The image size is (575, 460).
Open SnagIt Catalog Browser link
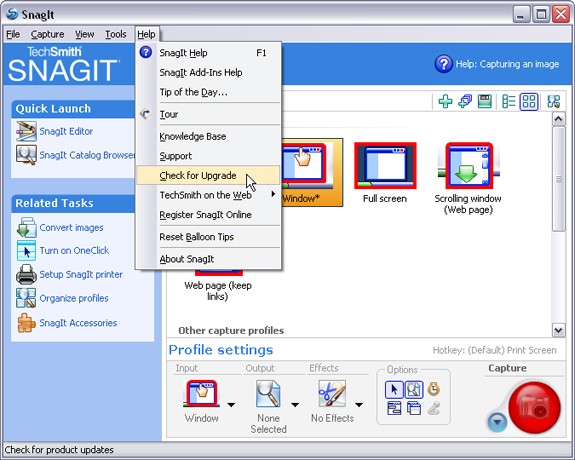coord(87,155)
